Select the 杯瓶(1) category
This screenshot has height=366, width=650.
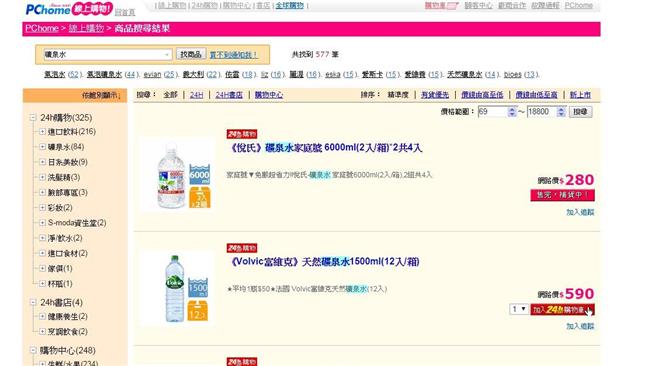coord(60,284)
